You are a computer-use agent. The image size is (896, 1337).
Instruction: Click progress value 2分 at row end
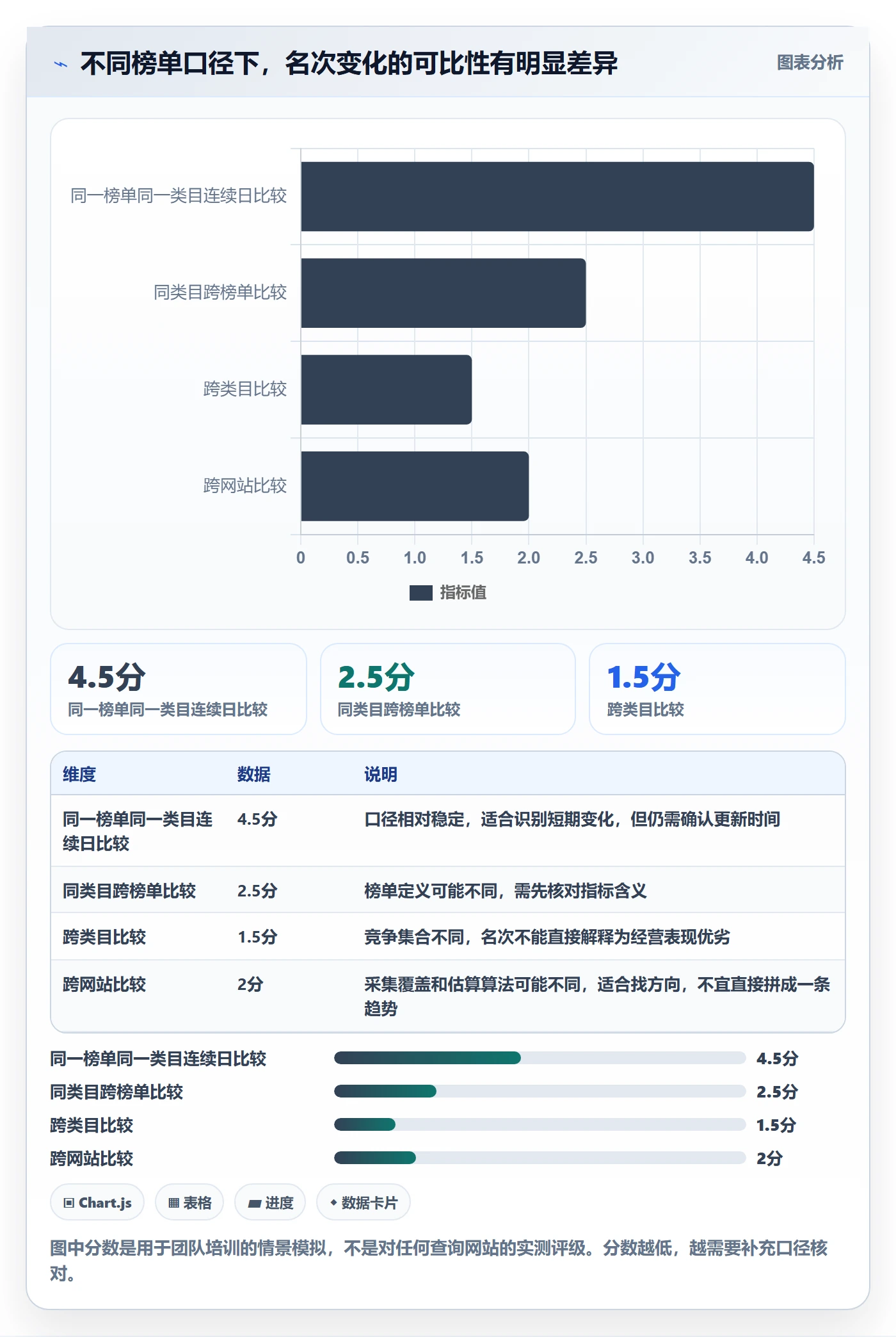770,1158
